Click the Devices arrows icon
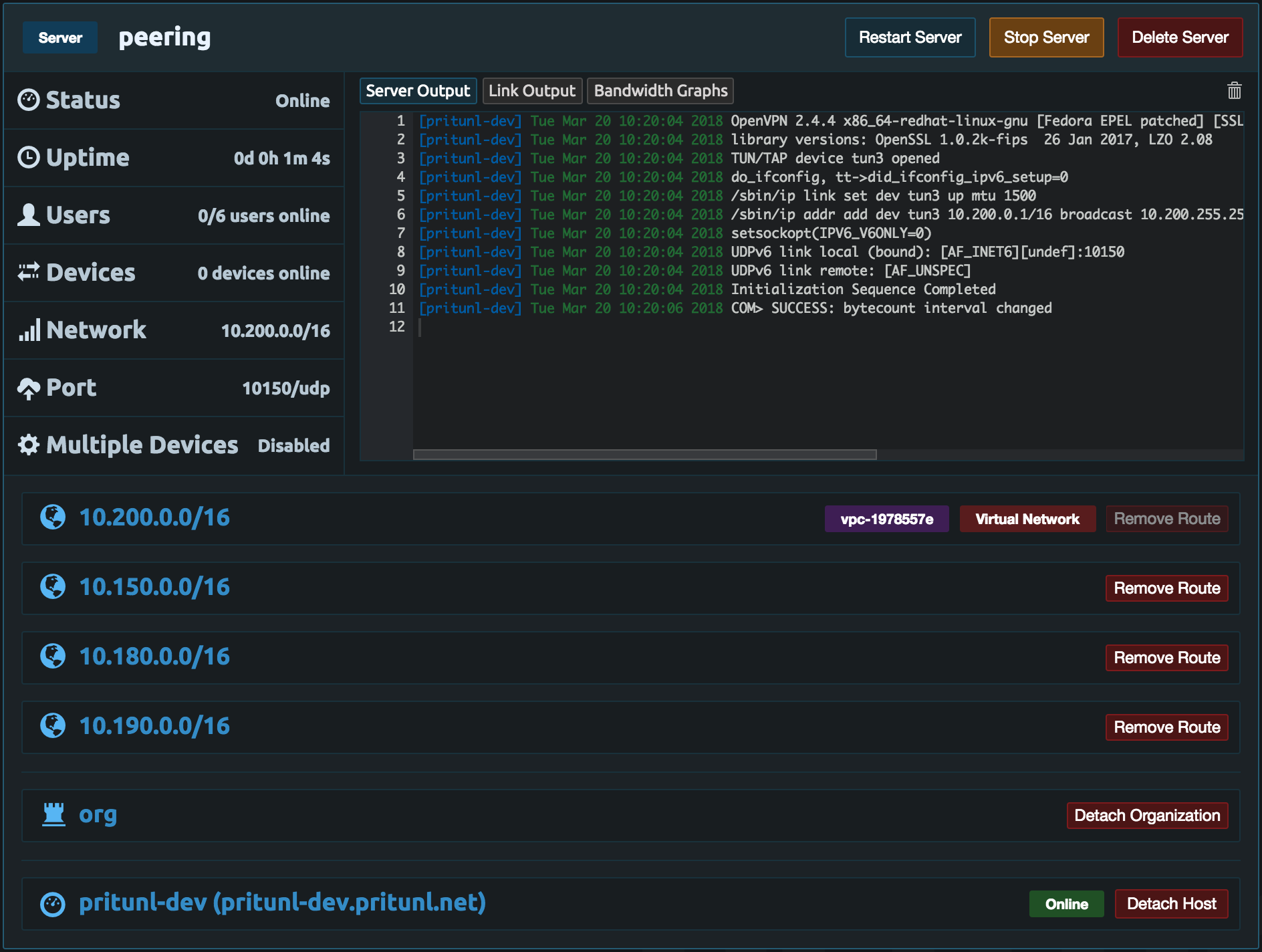 tap(28, 272)
